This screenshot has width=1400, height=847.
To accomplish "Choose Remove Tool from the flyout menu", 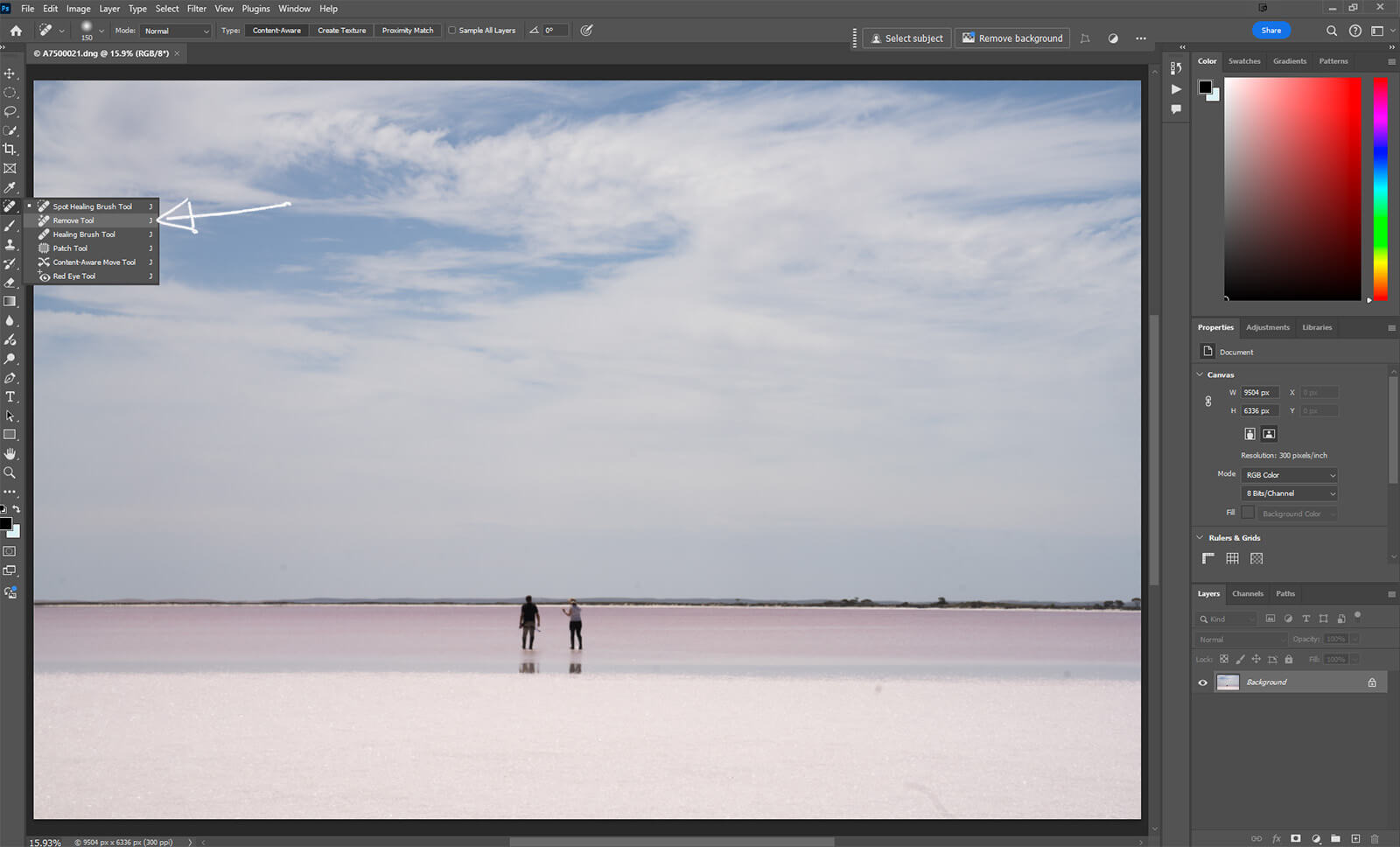I will click(73, 220).
